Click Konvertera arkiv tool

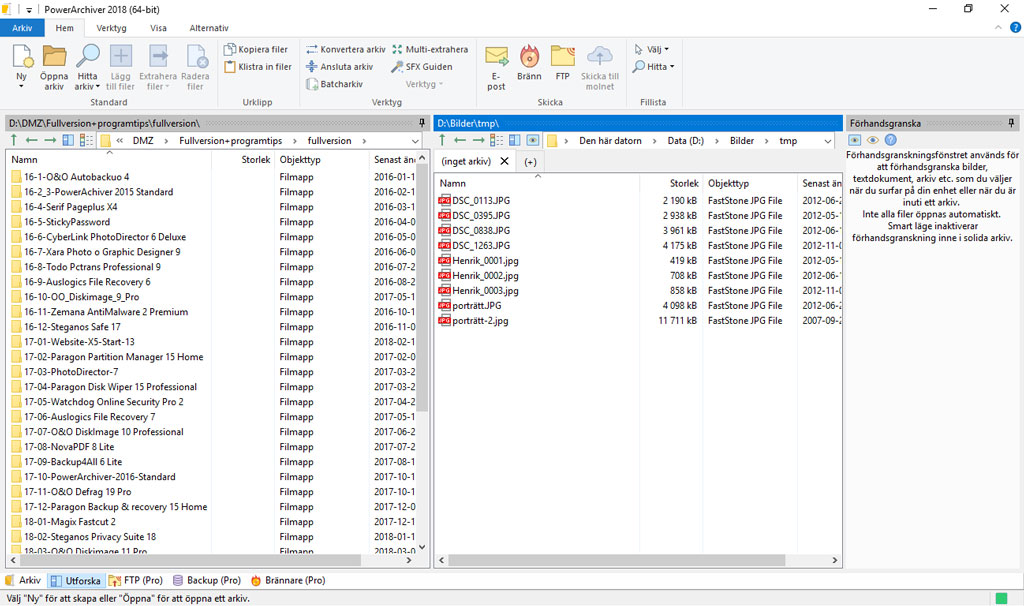click(345, 49)
